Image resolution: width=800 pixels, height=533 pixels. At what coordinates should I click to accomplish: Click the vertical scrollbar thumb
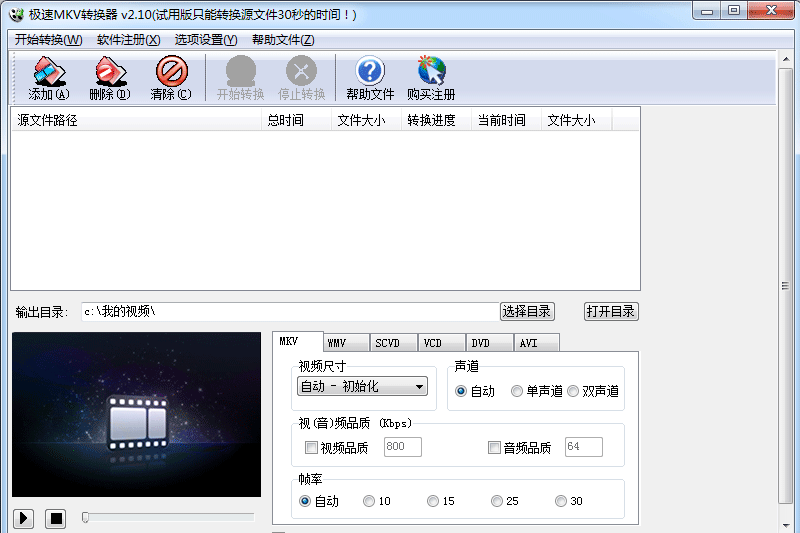pyautogui.click(x=786, y=286)
